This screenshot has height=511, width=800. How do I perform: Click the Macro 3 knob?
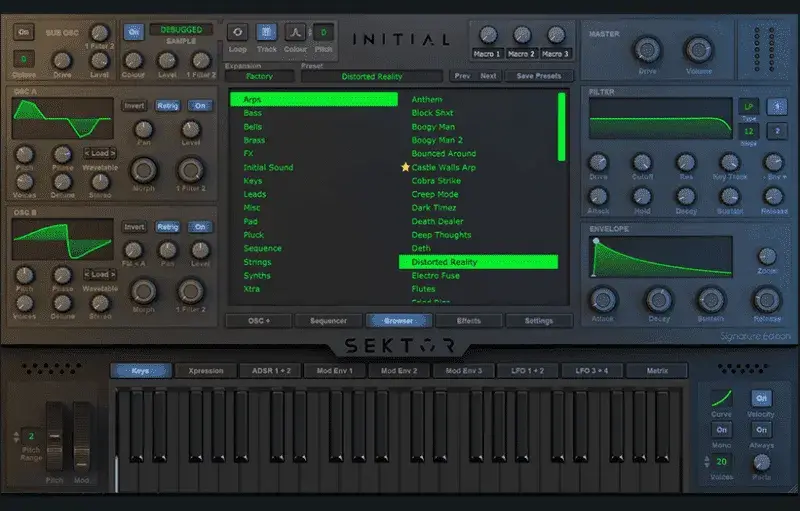[556, 35]
